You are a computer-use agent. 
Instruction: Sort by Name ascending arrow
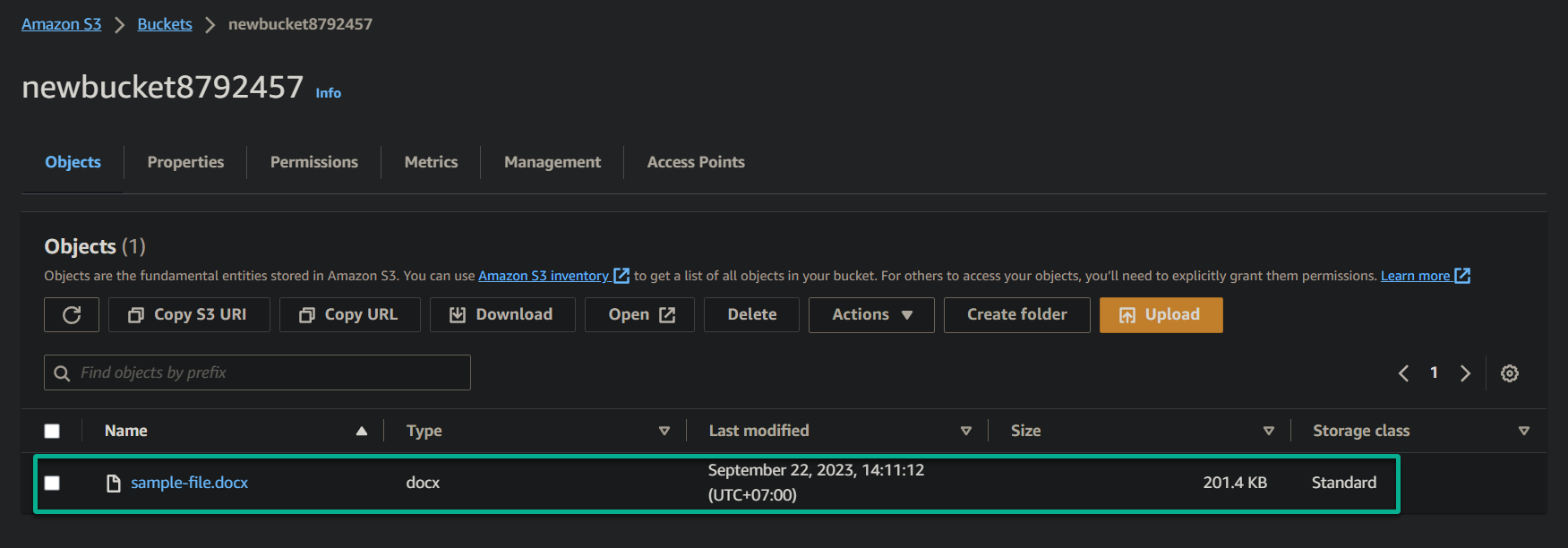362,431
